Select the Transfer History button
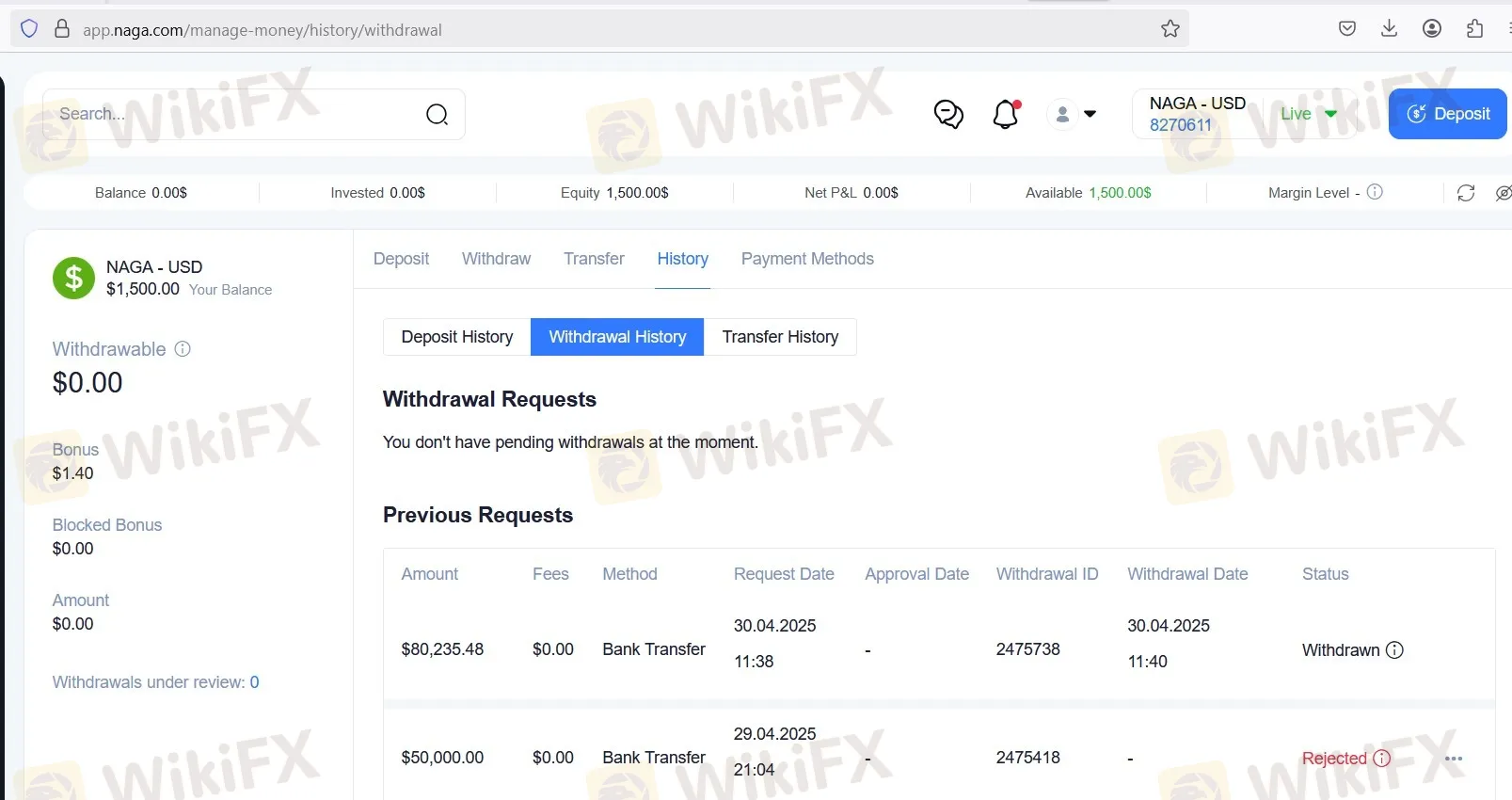1512x800 pixels. click(780, 337)
